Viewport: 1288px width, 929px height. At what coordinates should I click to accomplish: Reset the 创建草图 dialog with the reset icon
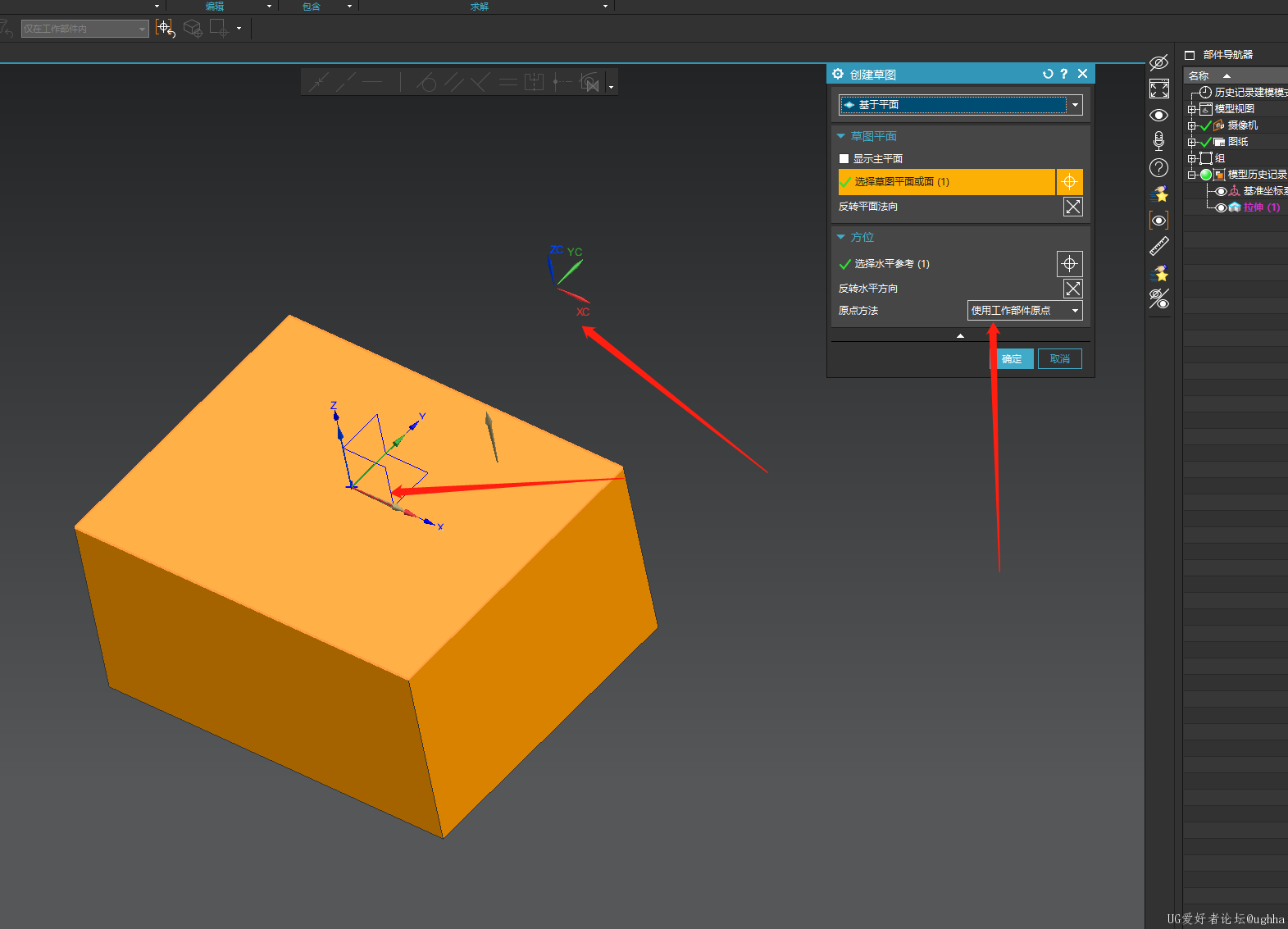1048,74
